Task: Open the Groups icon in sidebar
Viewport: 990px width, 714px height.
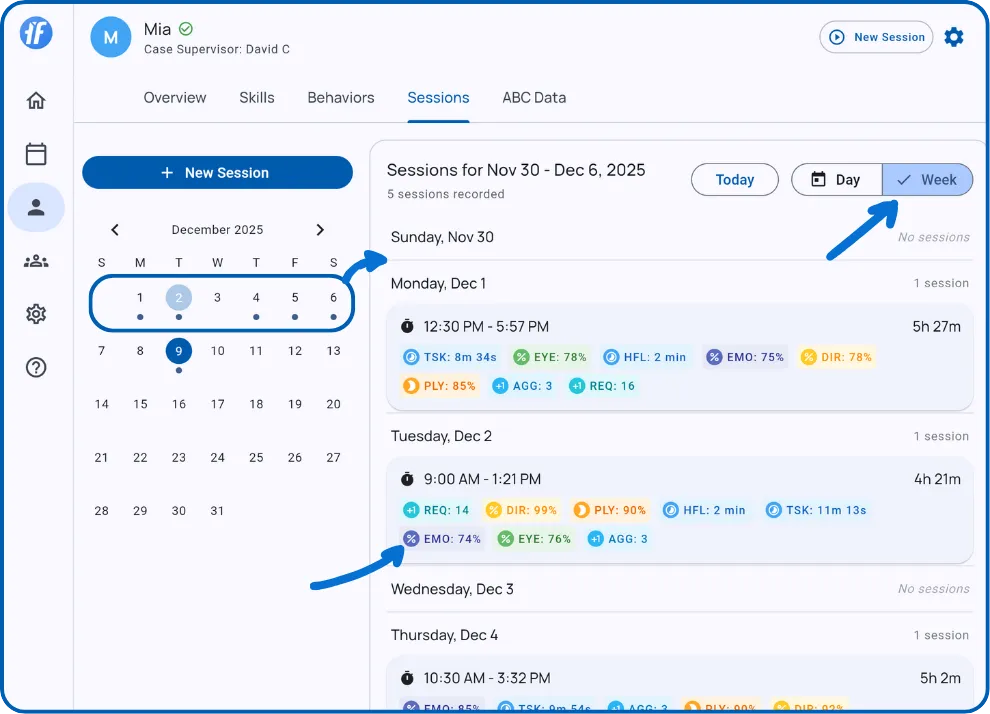Action: [36, 260]
